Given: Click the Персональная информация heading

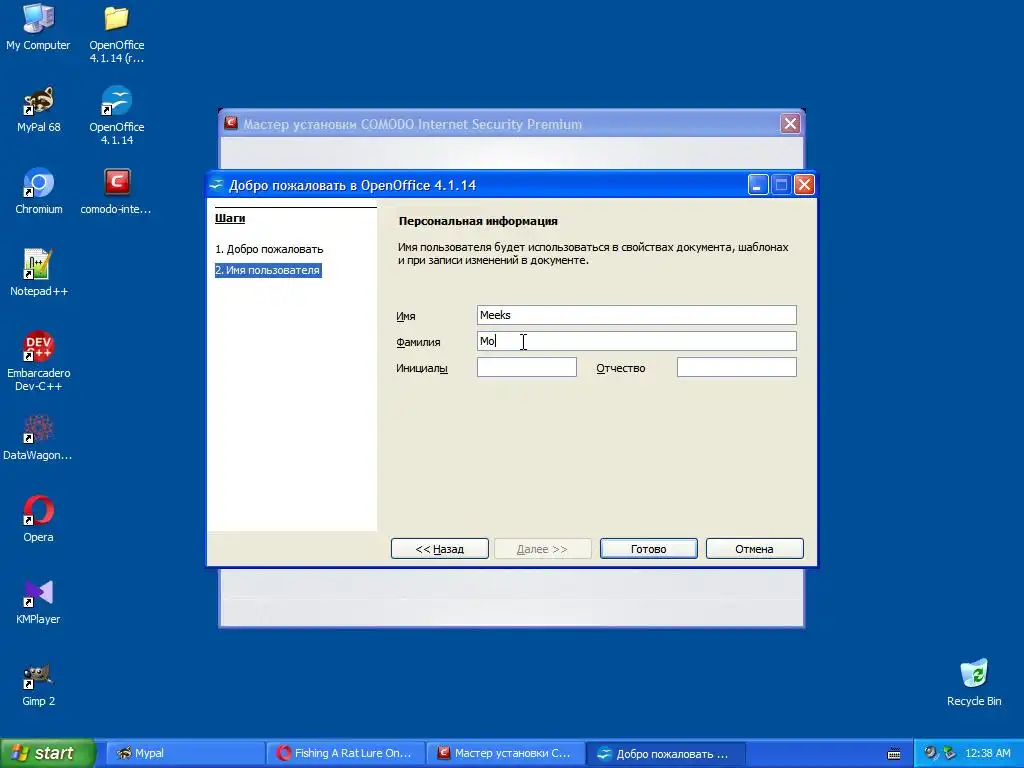Looking at the screenshot, I should tap(478, 221).
